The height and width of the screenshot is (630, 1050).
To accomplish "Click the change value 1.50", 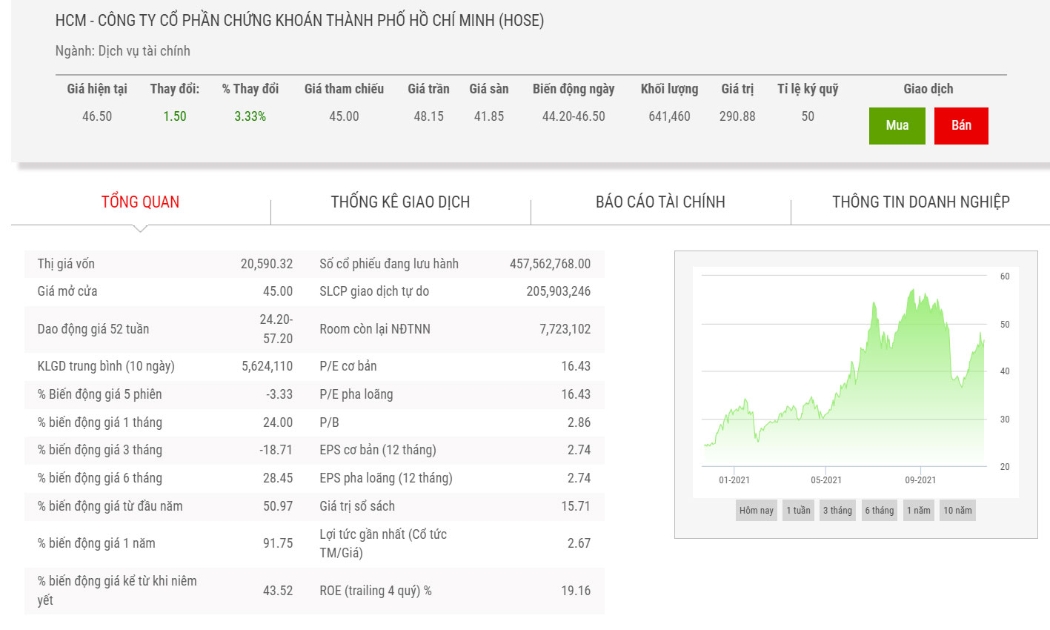I will click(175, 116).
